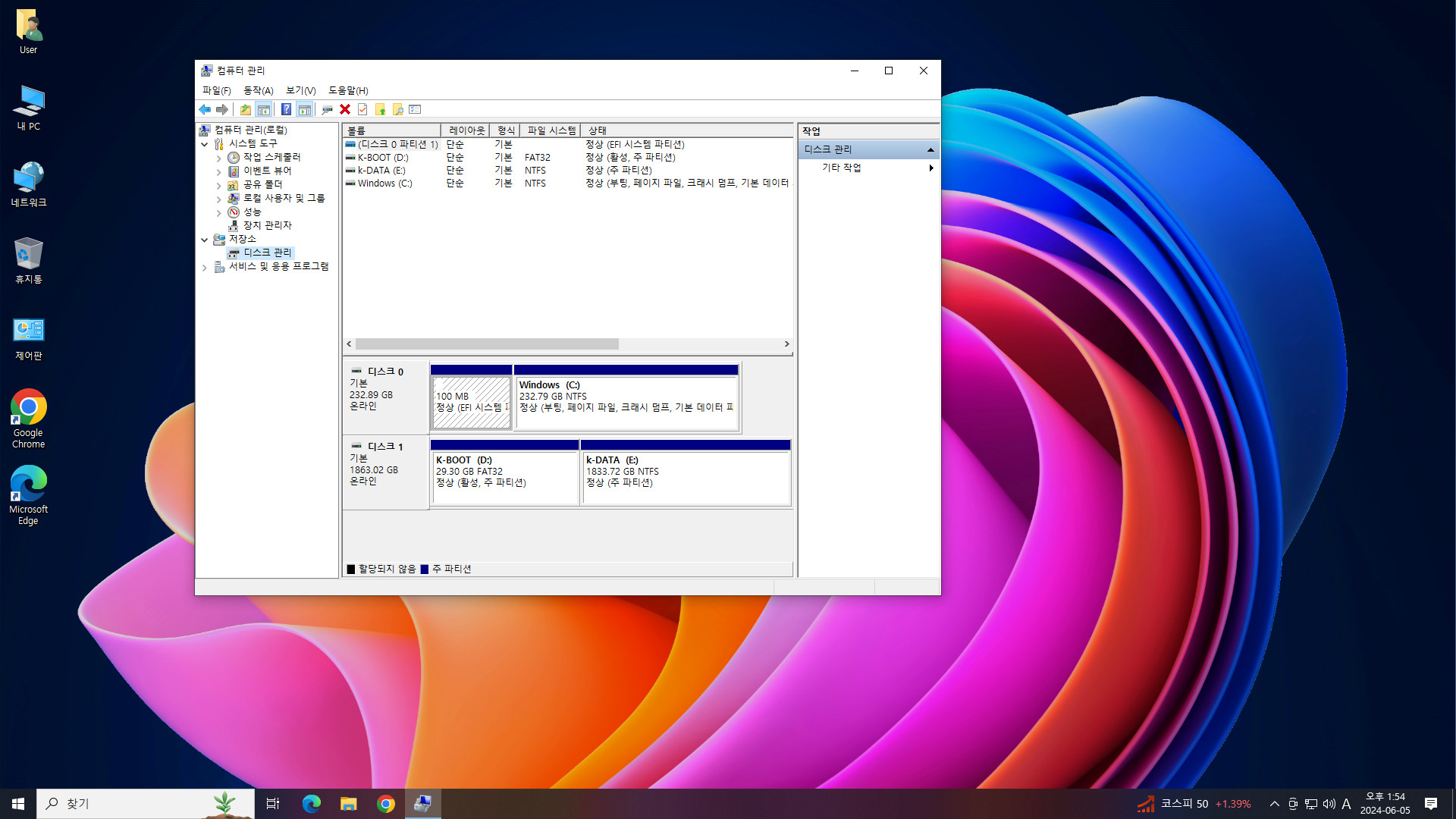Screen dimensions: 1456x819
Task: Click the Forward arrow in toolbar
Action: pos(222,110)
